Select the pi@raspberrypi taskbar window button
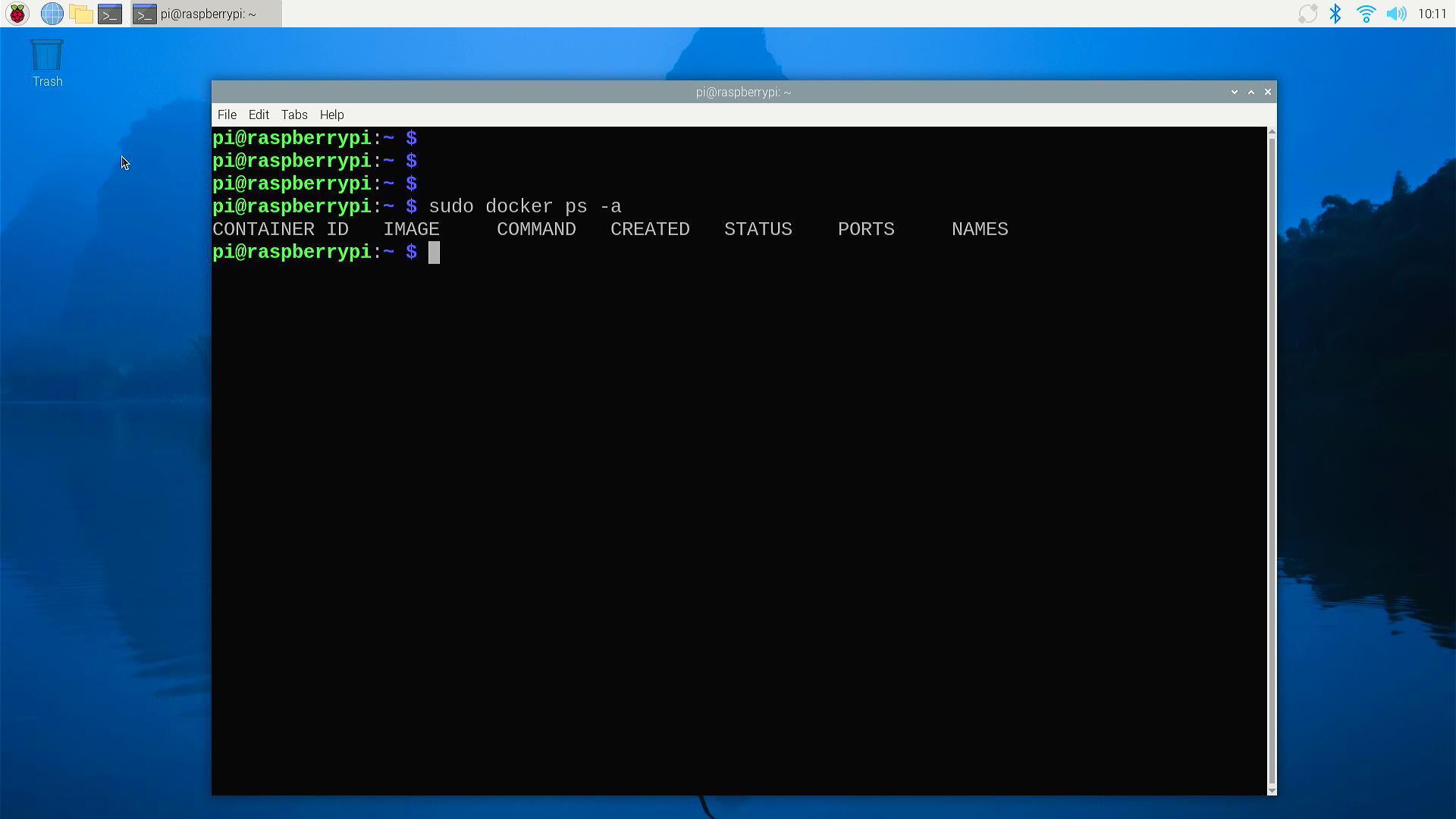This screenshot has height=819, width=1456. click(x=206, y=14)
